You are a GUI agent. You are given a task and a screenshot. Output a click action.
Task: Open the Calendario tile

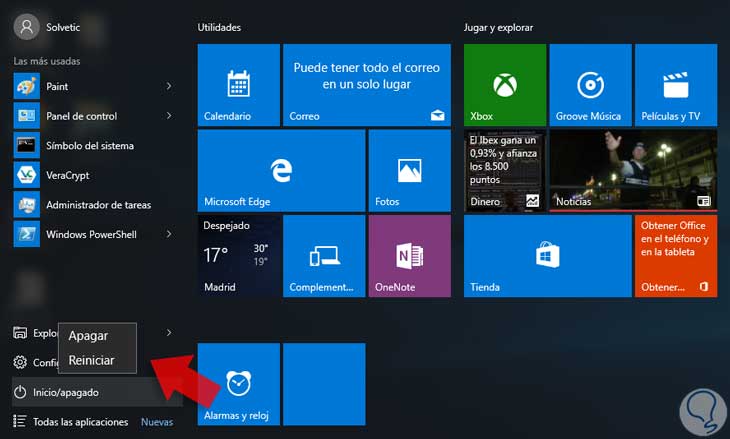pyautogui.click(x=239, y=85)
